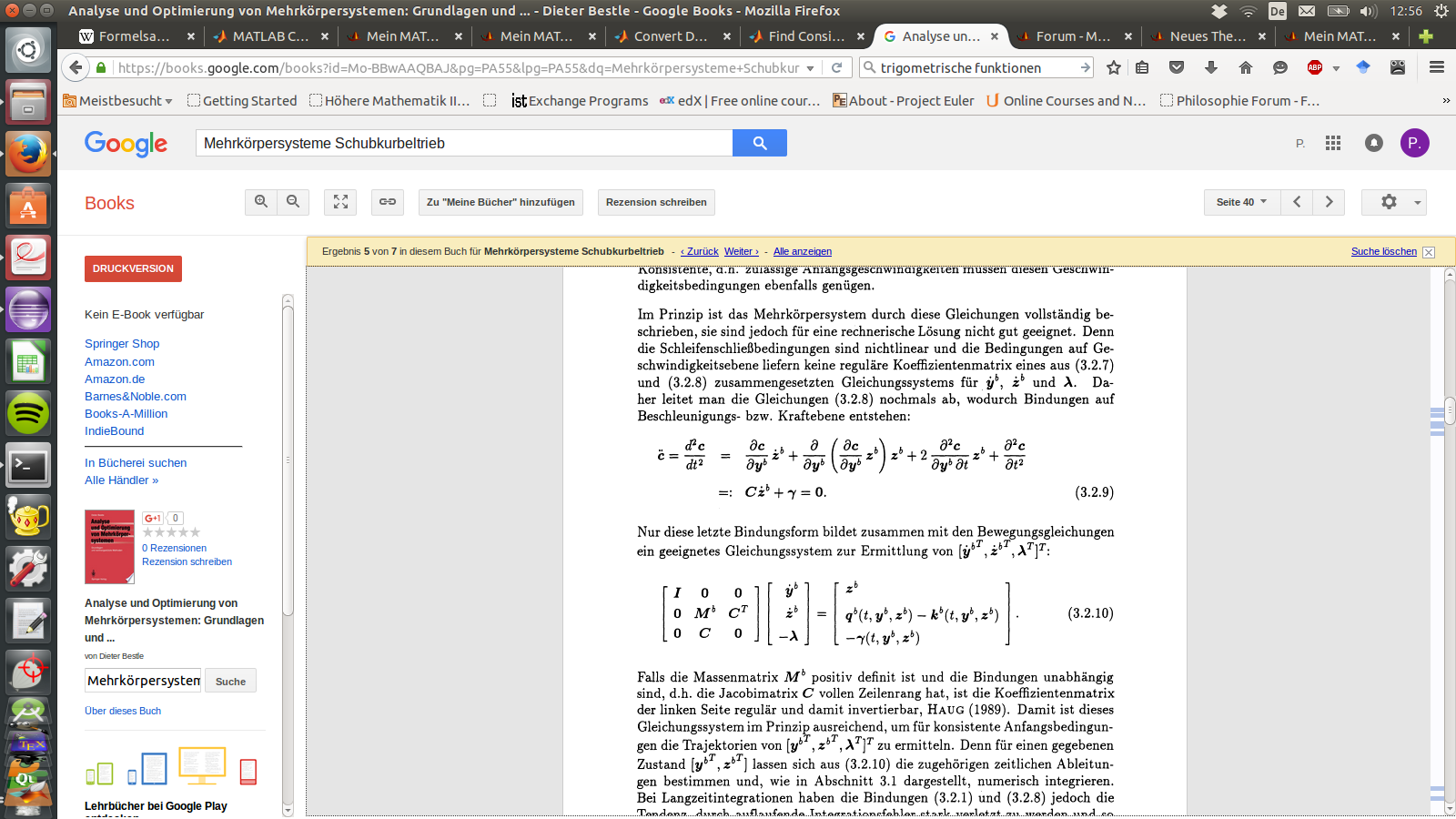Viewport: 1456px width, 819px height.
Task: Go to the next book page
Action: point(1329,202)
